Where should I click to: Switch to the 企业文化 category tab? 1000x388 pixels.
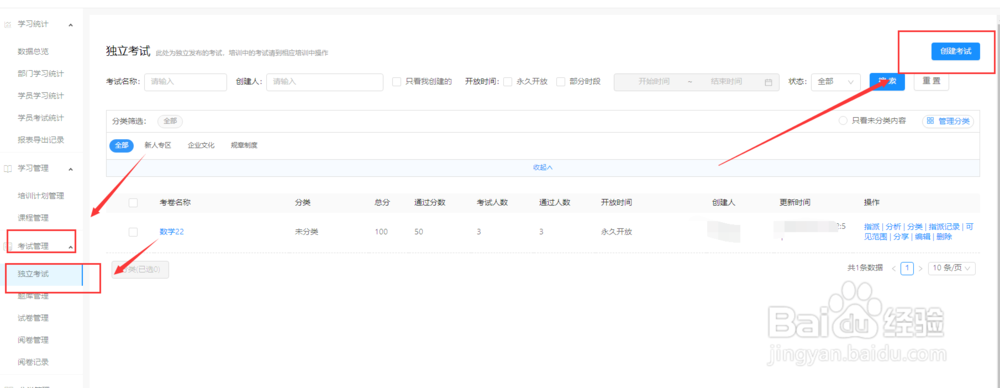[x=201, y=146]
